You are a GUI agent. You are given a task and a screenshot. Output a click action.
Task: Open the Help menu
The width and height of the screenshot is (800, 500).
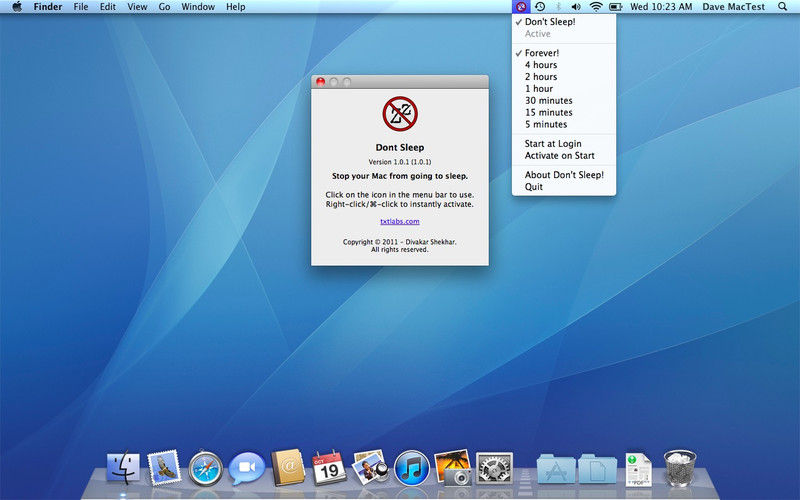click(236, 7)
